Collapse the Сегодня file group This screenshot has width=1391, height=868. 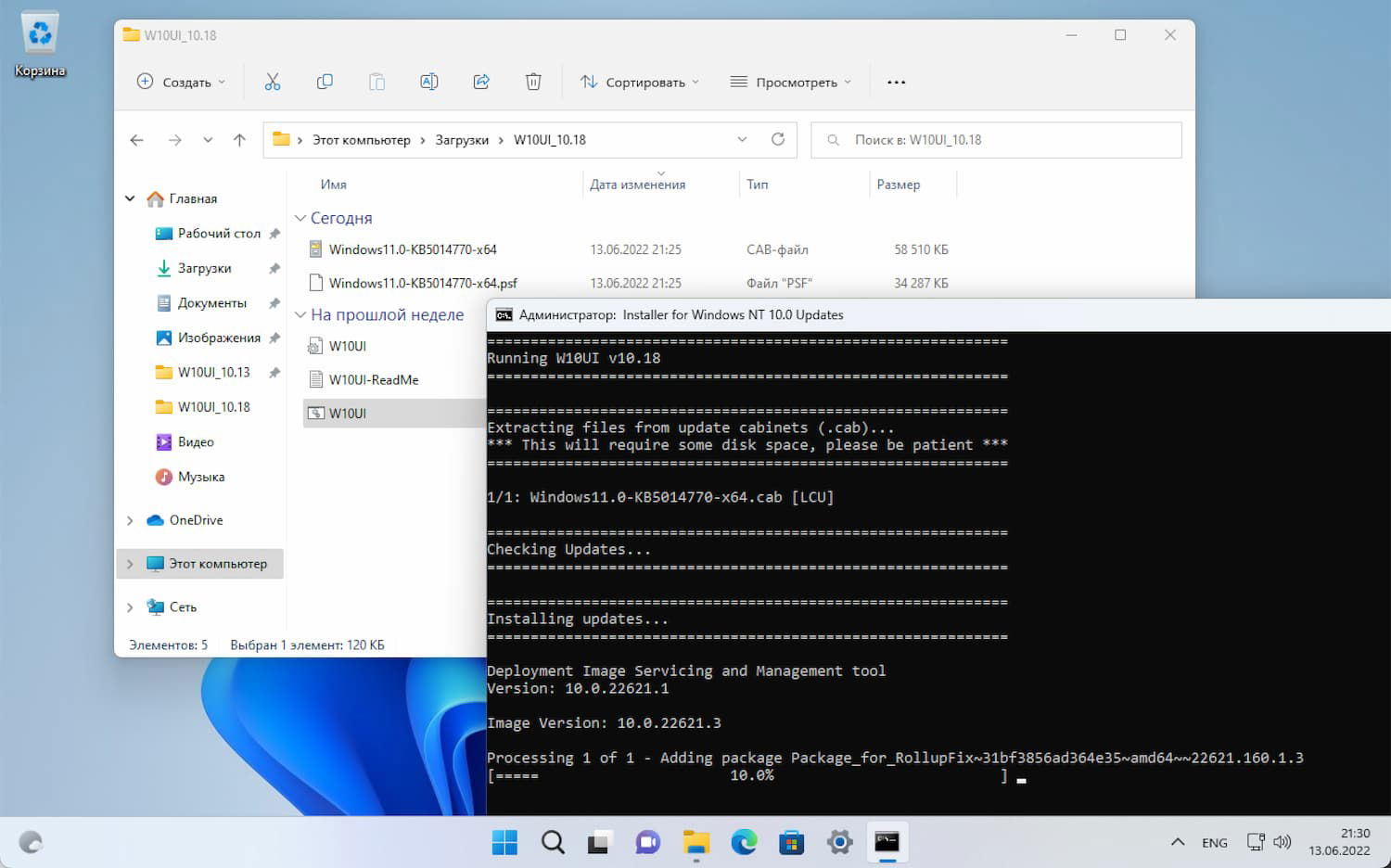tap(300, 218)
